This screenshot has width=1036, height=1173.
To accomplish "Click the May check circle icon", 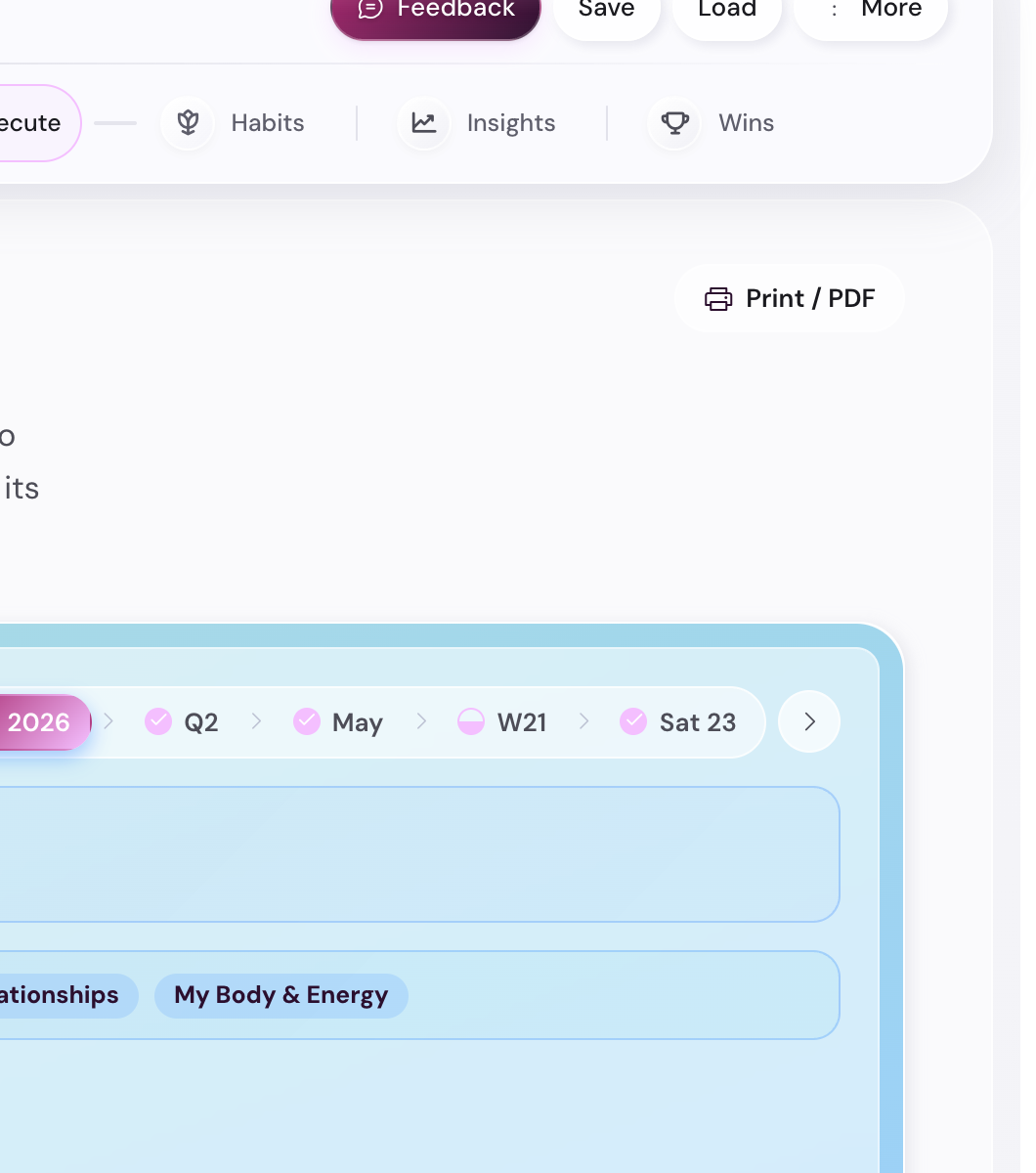I will (x=307, y=721).
